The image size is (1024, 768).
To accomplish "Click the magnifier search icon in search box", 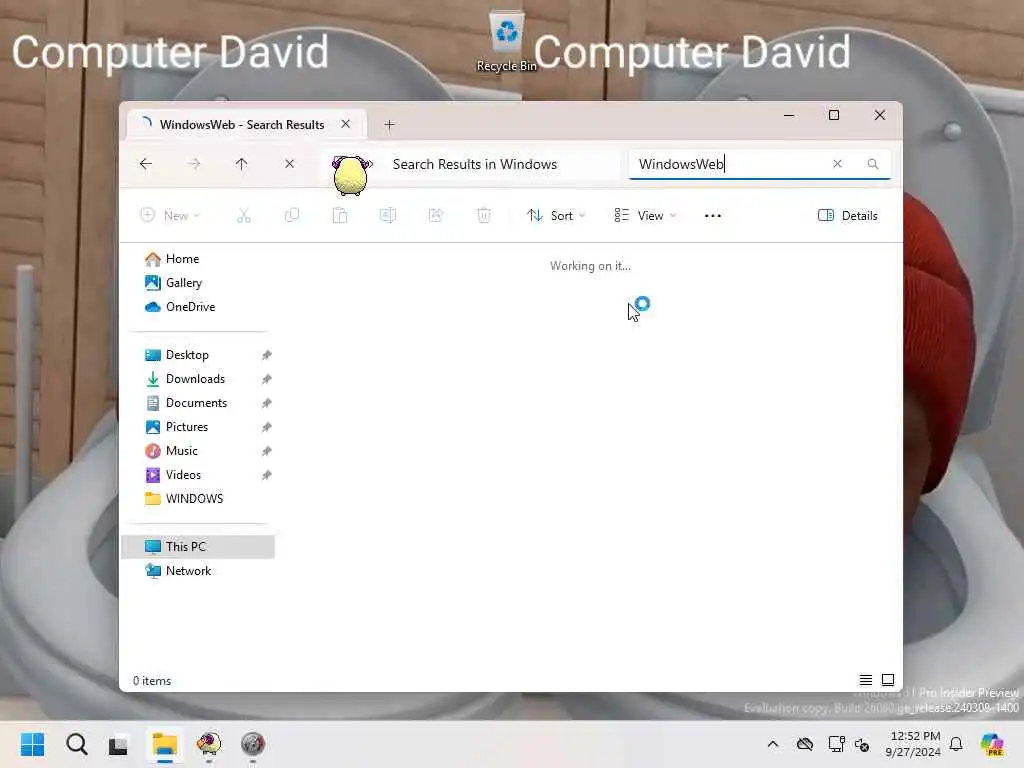I will tap(872, 164).
